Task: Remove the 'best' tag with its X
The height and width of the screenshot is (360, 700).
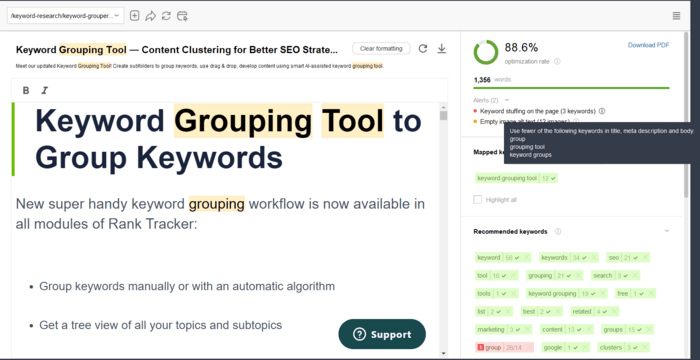Action: pos(558,311)
